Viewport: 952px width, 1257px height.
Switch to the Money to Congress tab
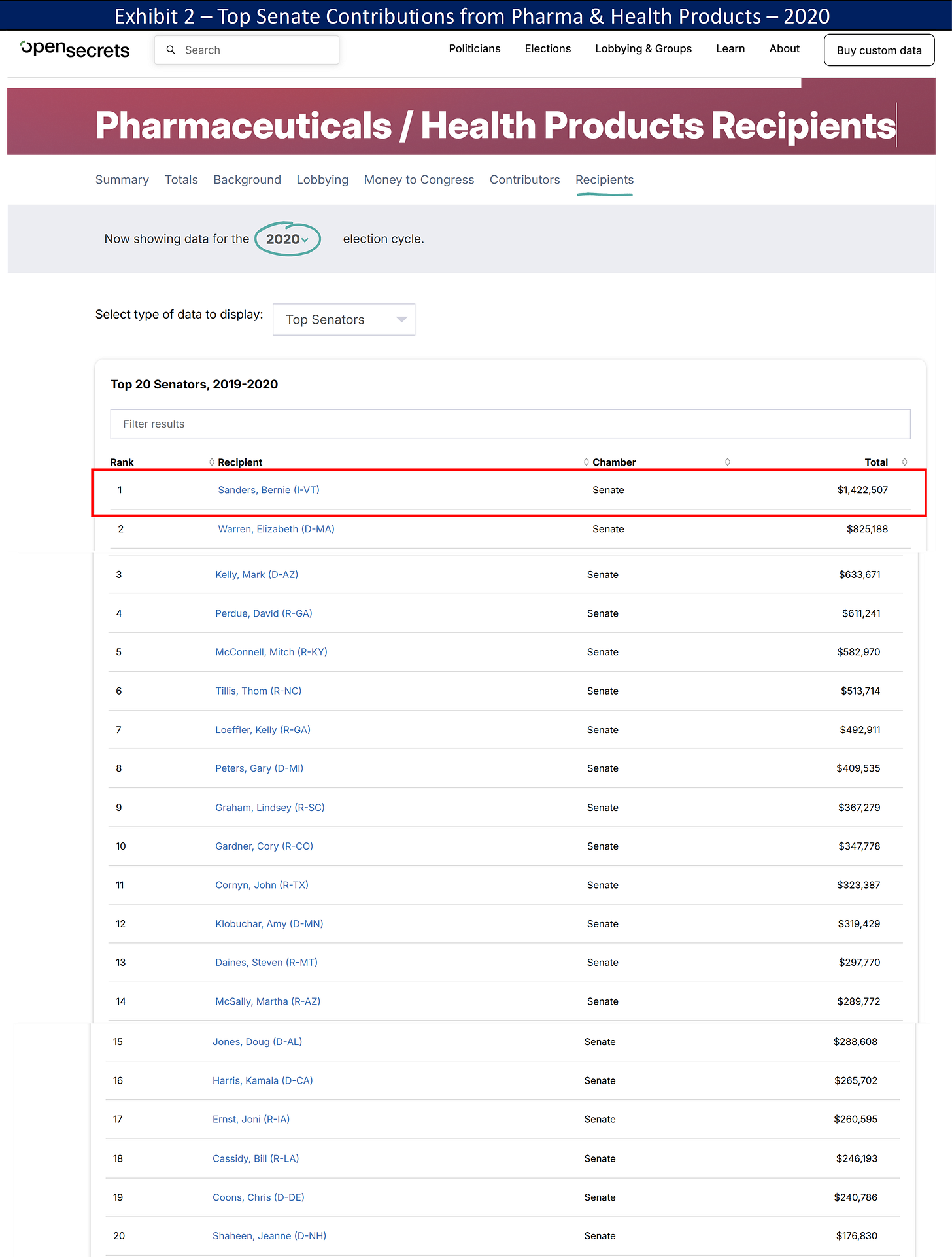(x=419, y=180)
